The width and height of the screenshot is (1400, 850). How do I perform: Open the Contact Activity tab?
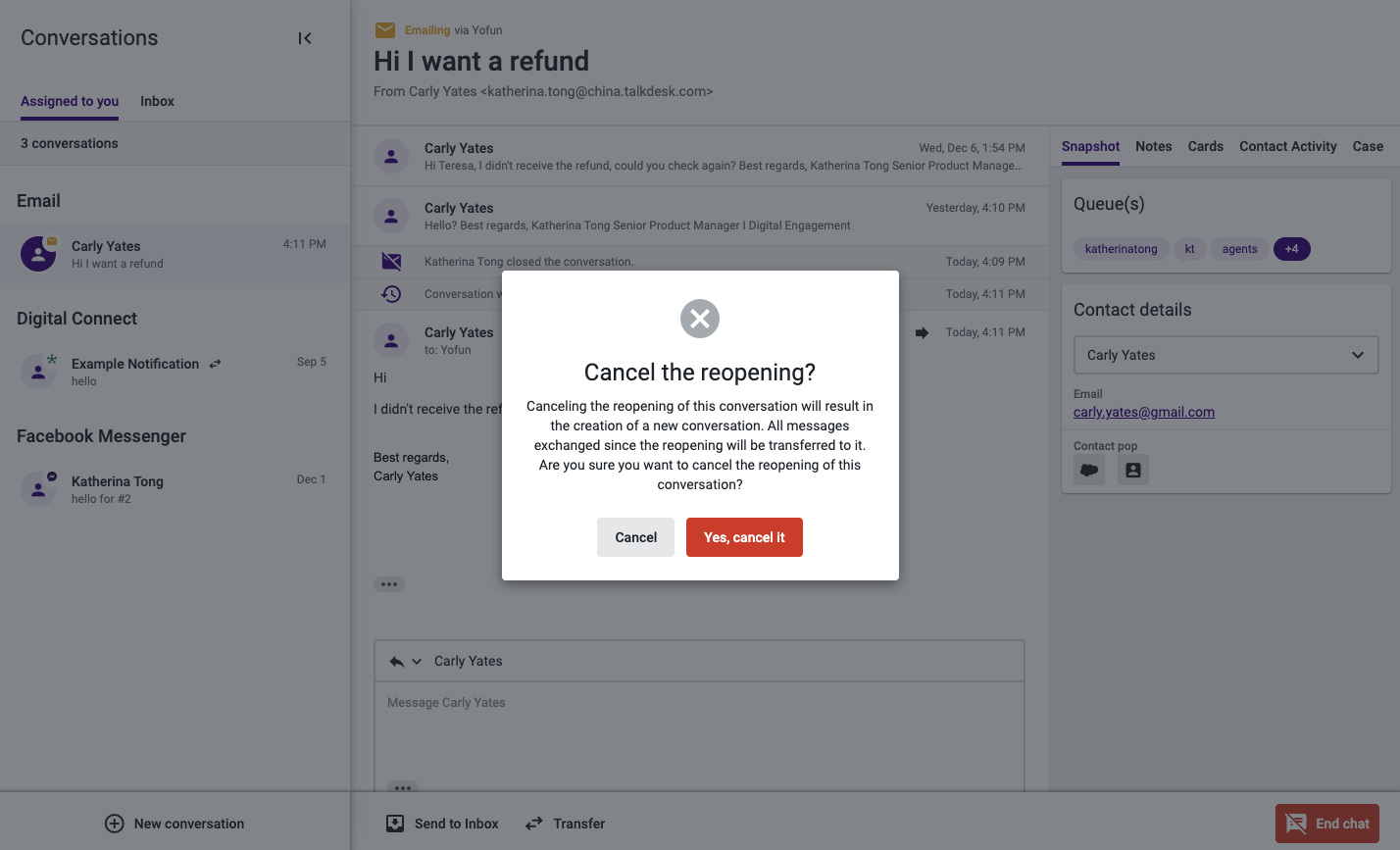tap(1288, 146)
